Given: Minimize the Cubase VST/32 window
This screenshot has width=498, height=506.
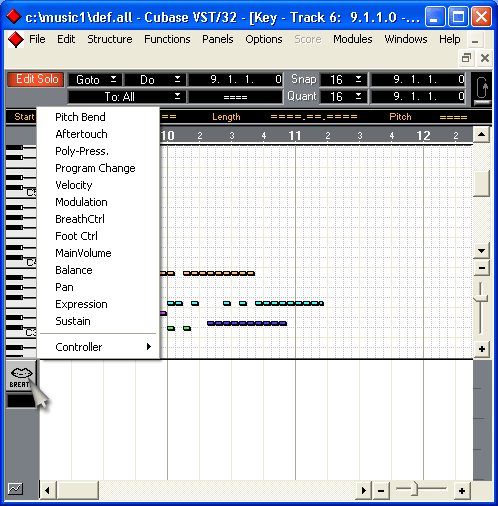Looking at the screenshot, I should click(x=434, y=16).
